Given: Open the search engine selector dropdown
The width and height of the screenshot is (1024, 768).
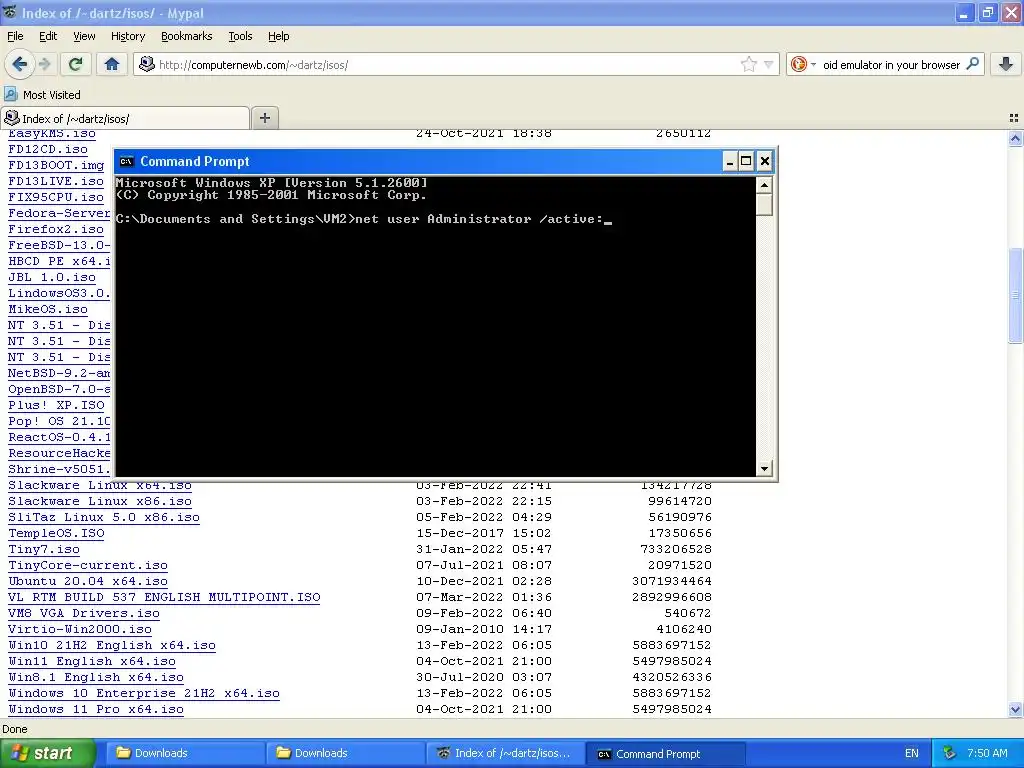Looking at the screenshot, I should pyautogui.click(x=813, y=65).
